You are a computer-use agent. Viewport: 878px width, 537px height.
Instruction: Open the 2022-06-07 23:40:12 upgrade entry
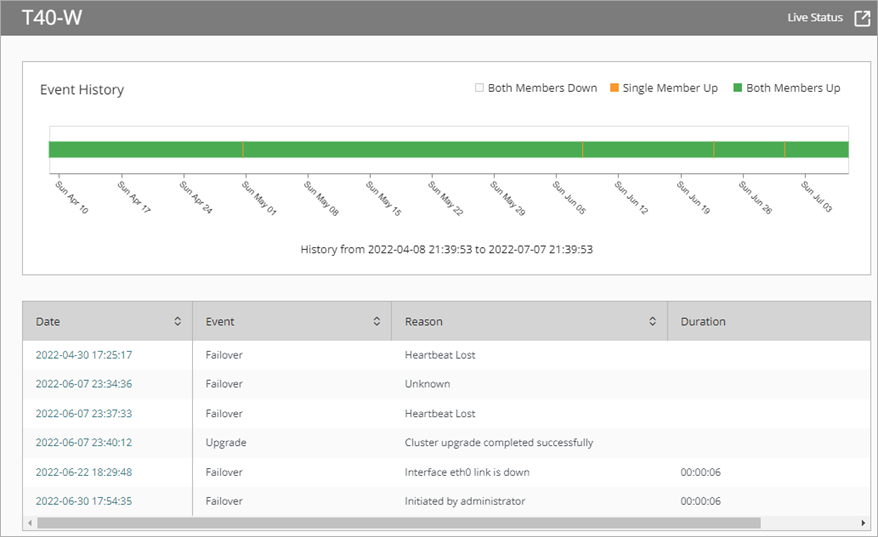84,442
